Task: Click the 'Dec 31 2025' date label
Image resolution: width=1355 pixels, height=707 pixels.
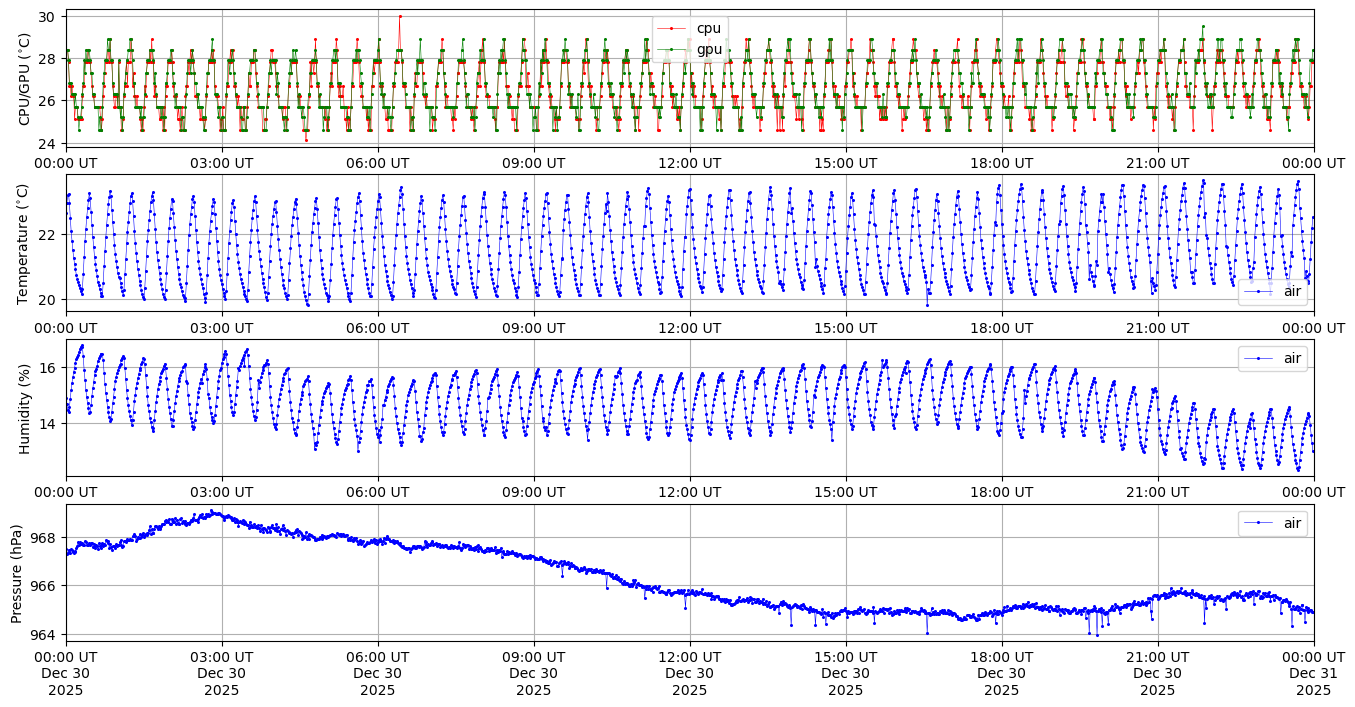Action: (x=1313, y=674)
